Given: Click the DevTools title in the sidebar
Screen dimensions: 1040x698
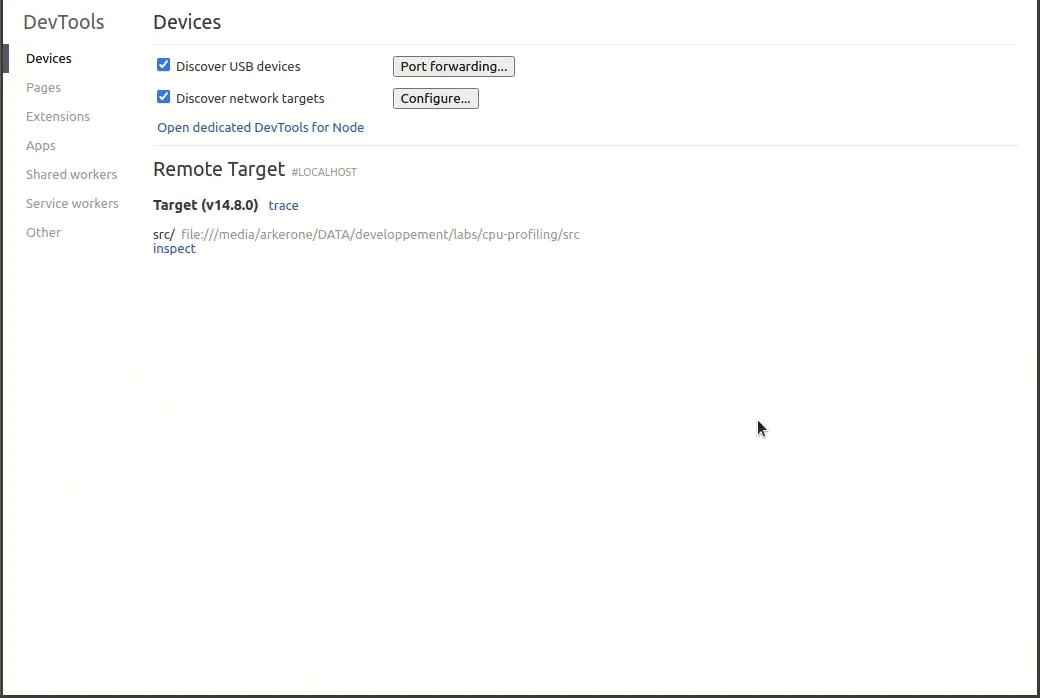Looking at the screenshot, I should 63,22.
